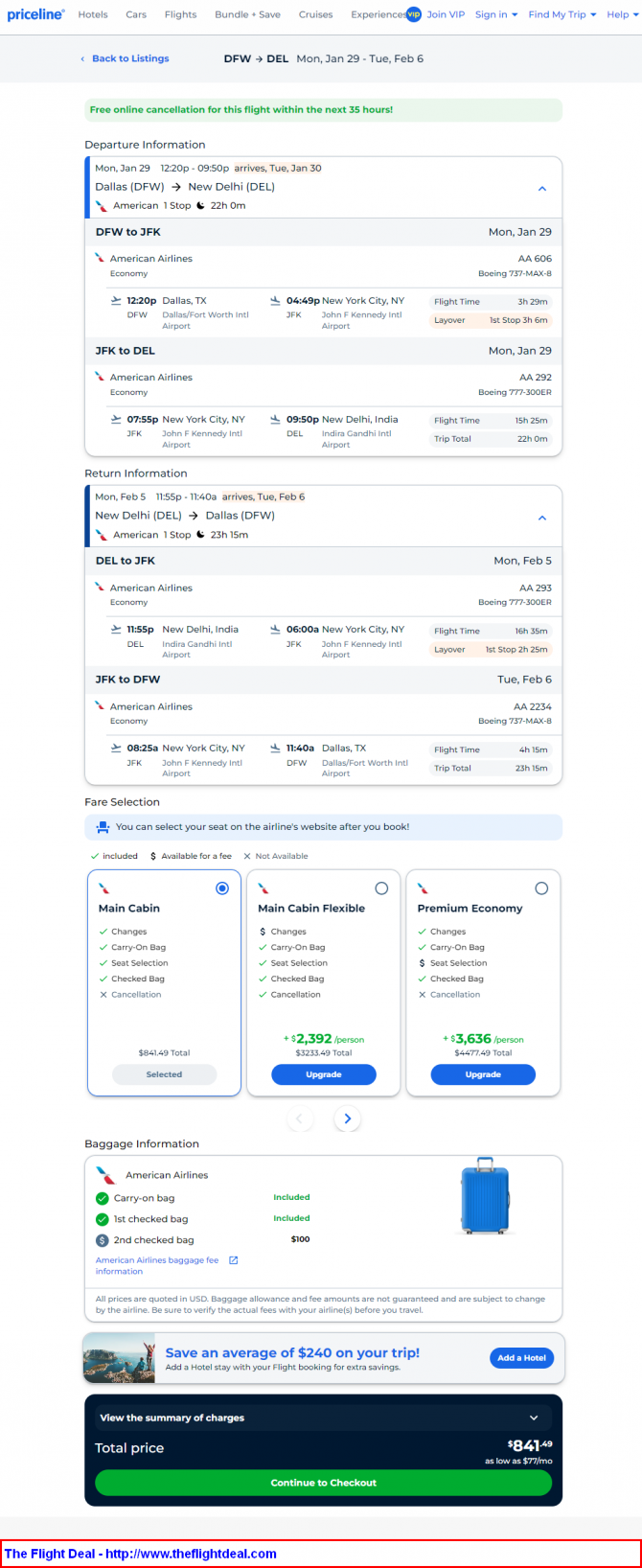Select the Main Cabin Flexible radio button
The height and width of the screenshot is (1568, 642).
click(381, 888)
